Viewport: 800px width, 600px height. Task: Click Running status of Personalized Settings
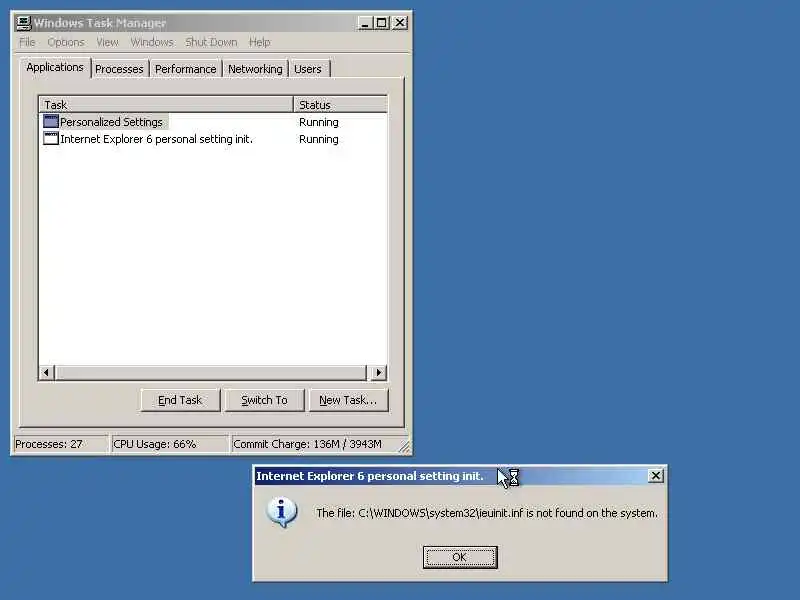point(318,122)
